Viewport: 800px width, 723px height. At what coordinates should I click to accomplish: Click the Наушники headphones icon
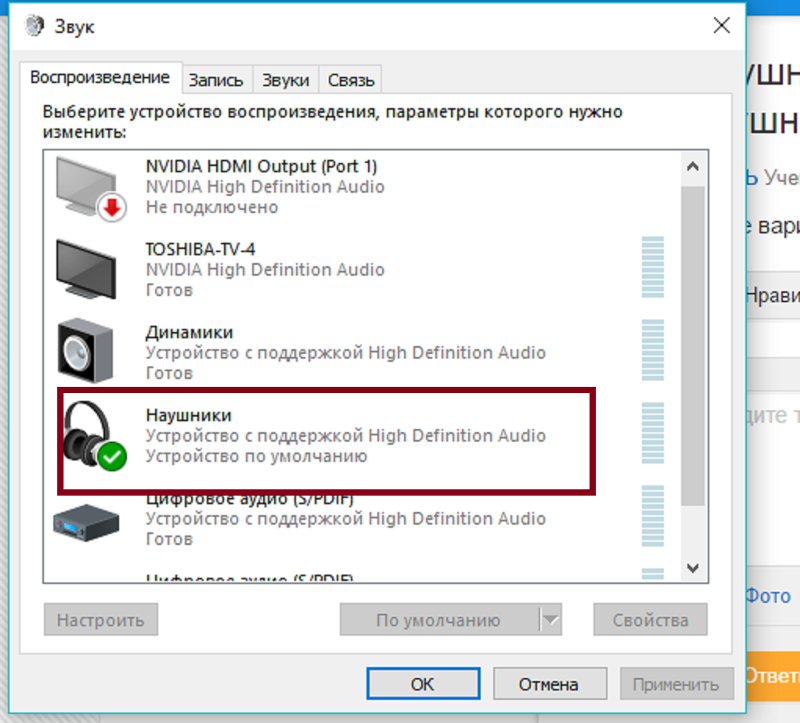(94, 435)
